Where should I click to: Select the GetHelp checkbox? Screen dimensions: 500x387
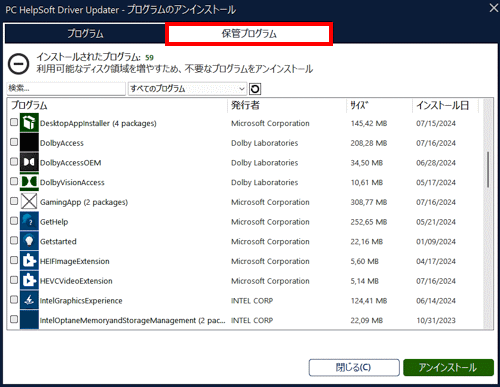[x=14, y=221]
